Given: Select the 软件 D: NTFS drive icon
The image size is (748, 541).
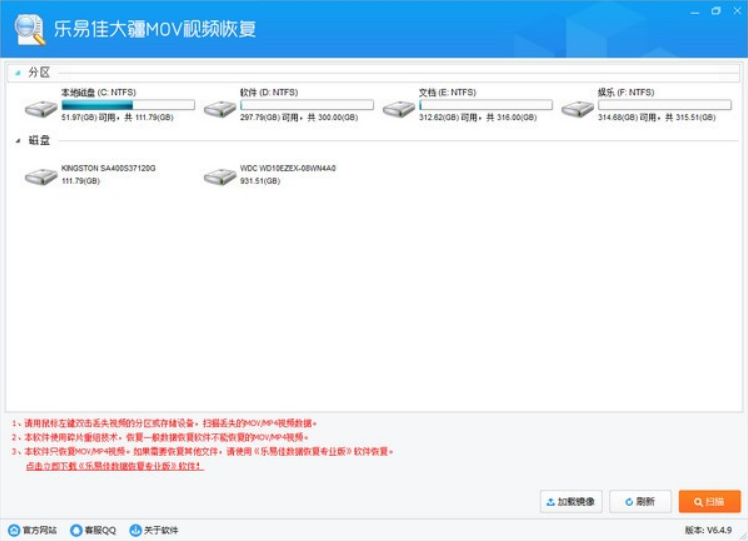Looking at the screenshot, I should [x=220, y=109].
